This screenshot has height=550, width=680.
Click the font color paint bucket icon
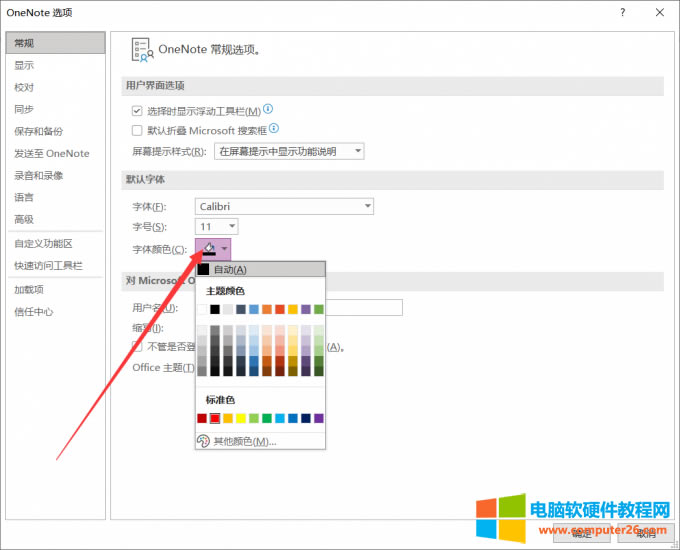coord(209,249)
